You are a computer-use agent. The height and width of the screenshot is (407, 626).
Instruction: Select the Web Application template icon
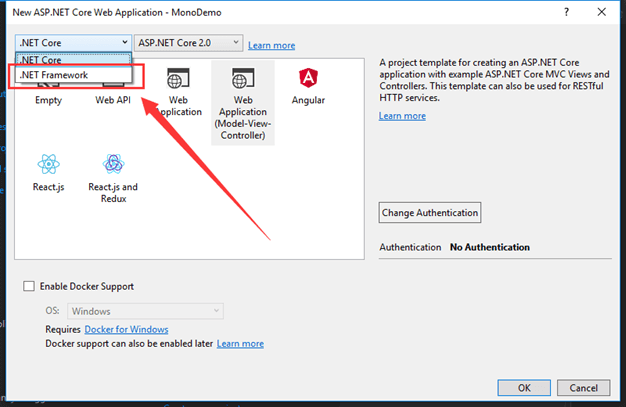click(178, 78)
